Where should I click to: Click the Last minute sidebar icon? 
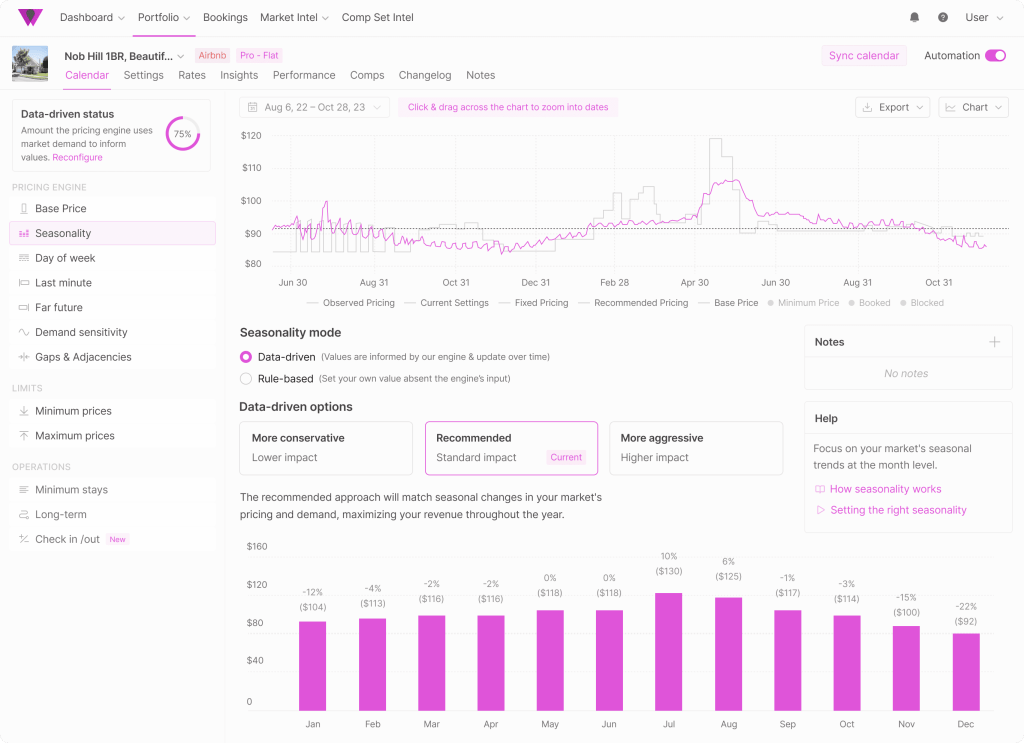[24, 283]
